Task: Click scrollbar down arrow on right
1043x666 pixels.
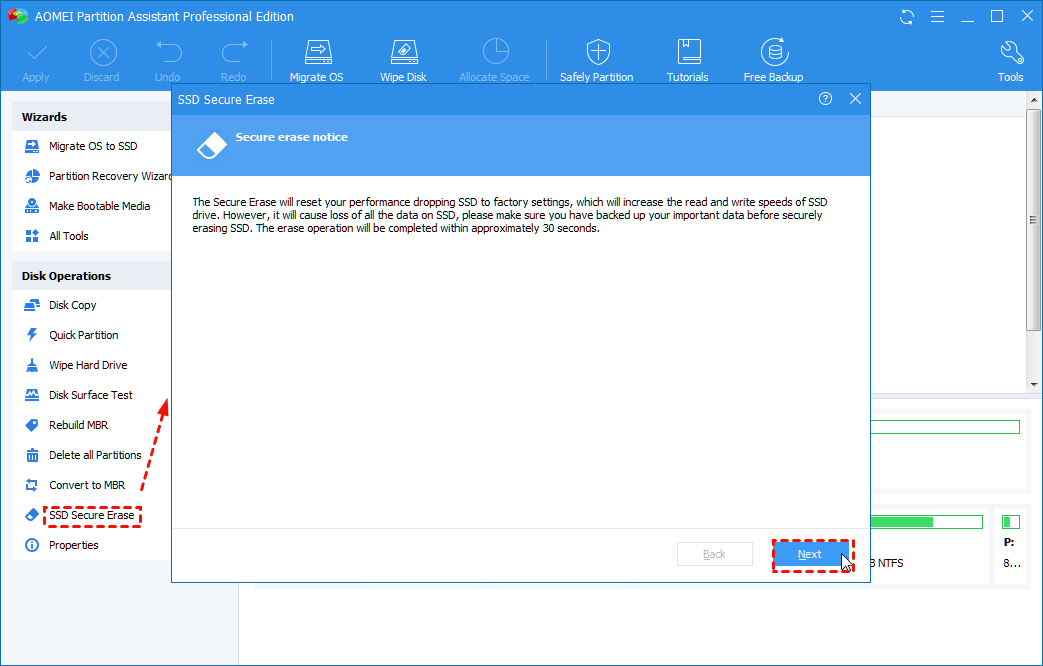Action: 1034,385
